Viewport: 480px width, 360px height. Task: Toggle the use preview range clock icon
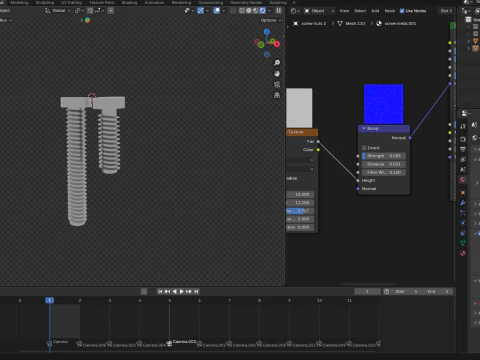(x=386, y=291)
